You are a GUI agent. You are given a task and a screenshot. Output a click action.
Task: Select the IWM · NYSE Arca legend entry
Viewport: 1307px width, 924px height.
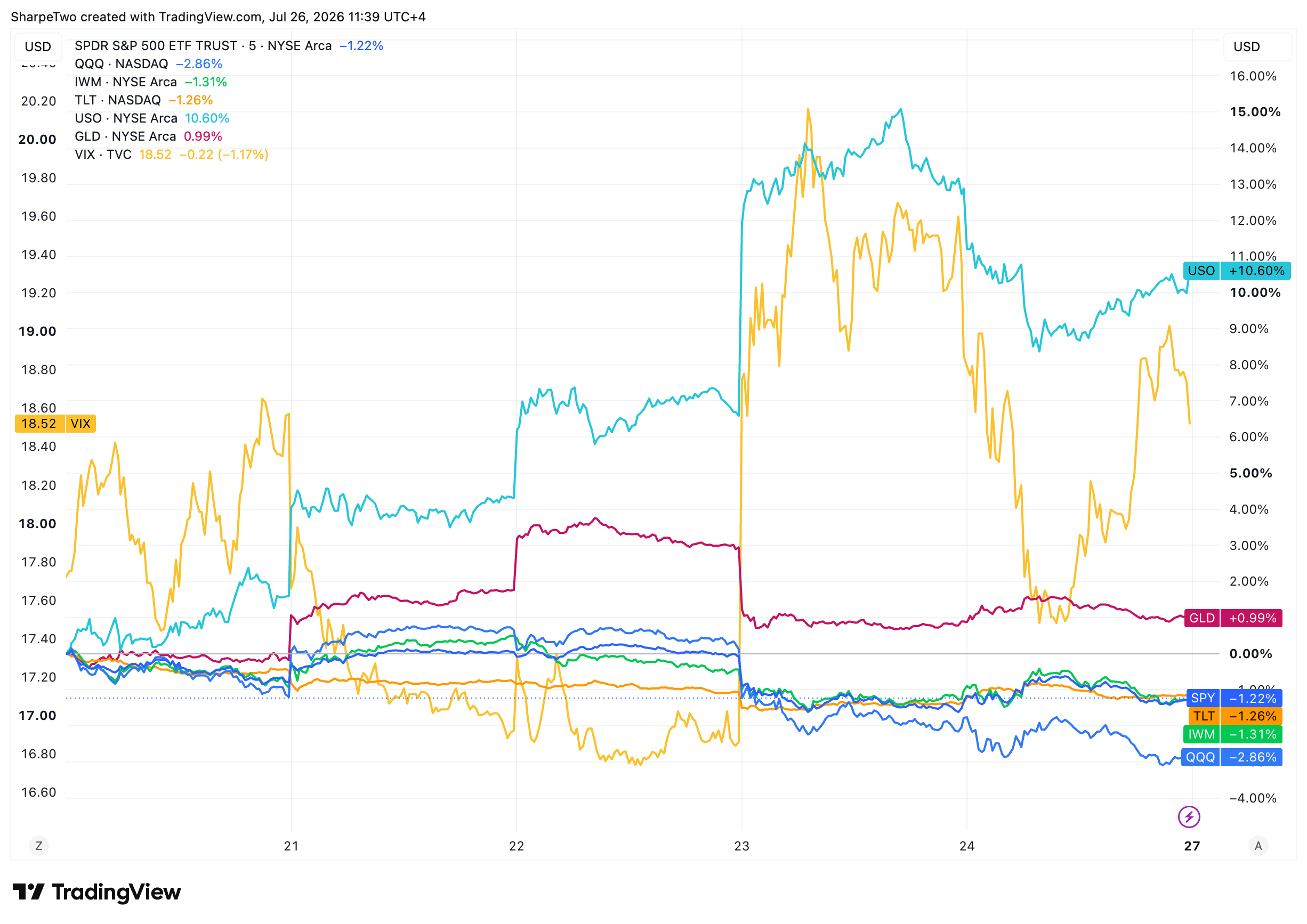(126, 82)
